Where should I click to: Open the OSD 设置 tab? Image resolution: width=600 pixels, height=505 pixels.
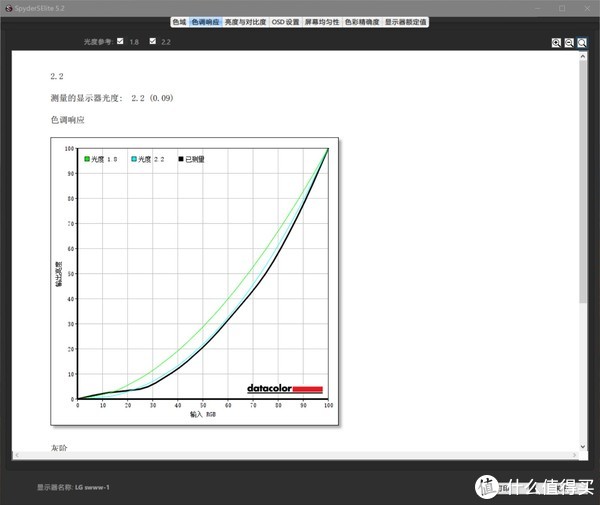[285, 22]
